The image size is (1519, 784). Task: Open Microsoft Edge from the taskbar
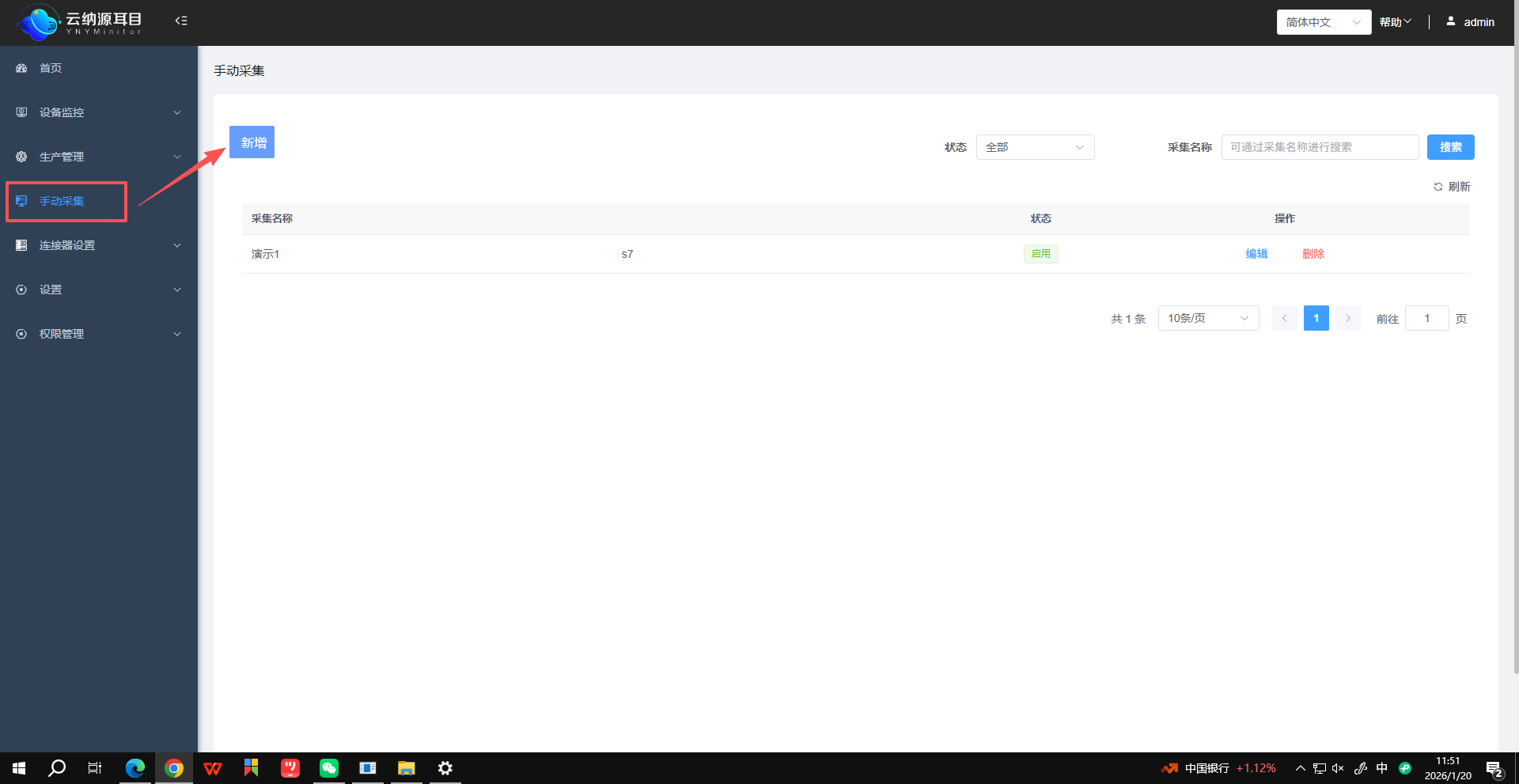(x=135, y=768)
